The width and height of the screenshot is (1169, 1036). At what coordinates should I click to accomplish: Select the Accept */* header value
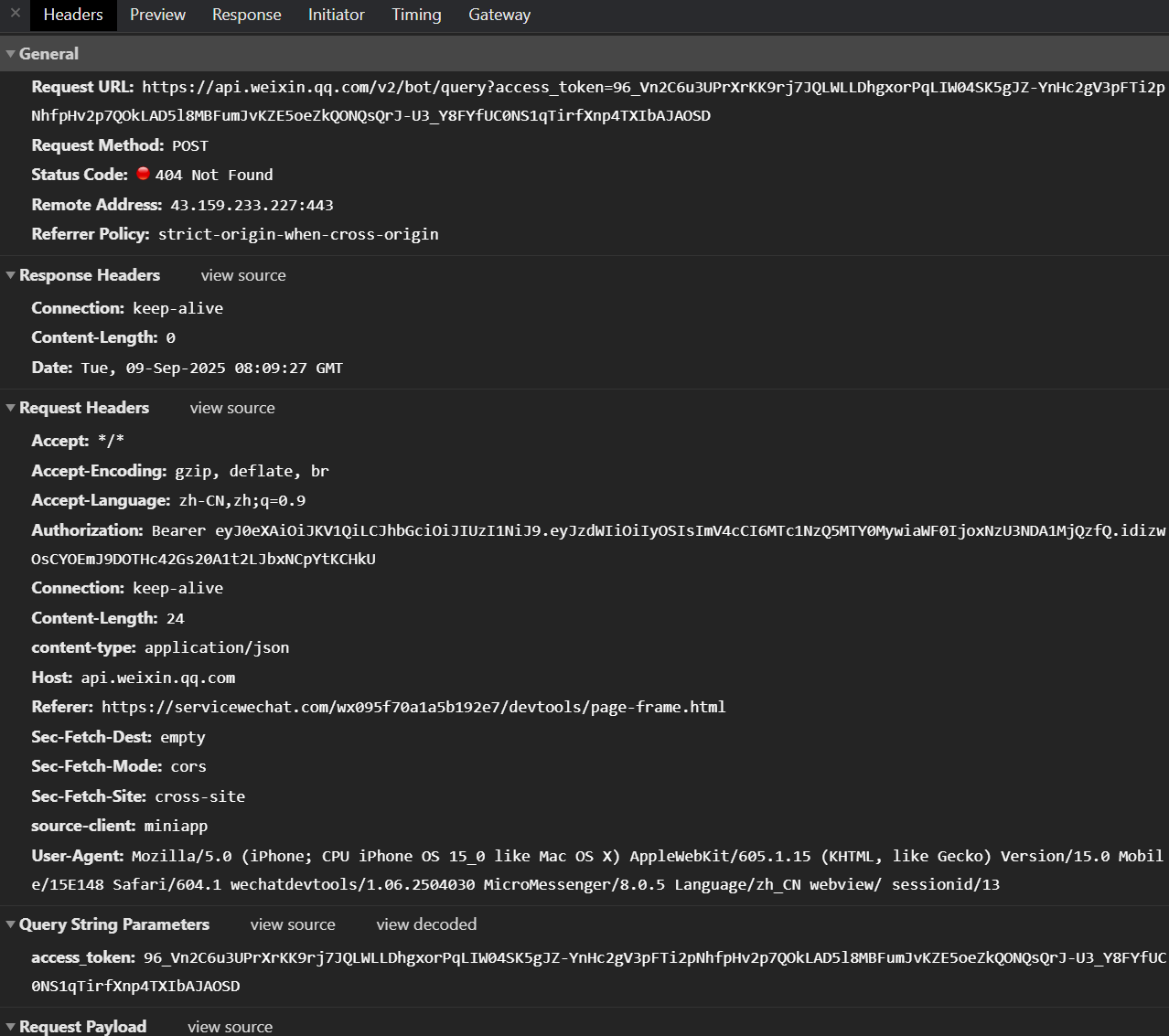point(111,442)
